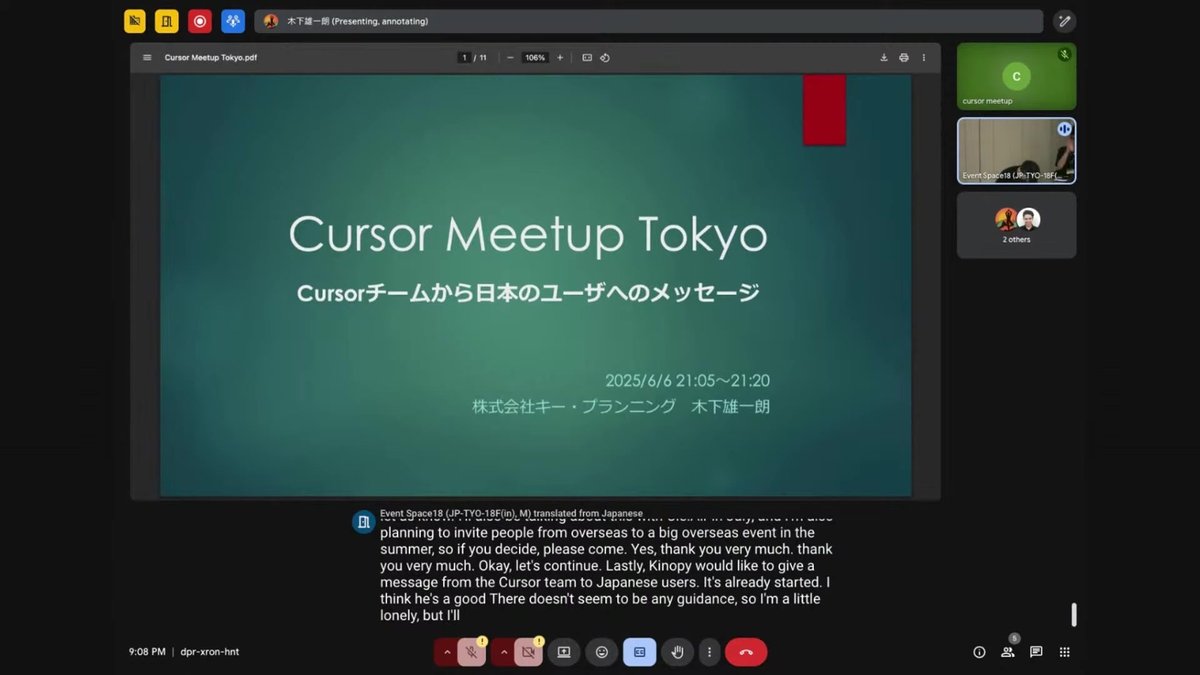Open the participants list
The height and width of the screenshot is (675, 1200).
(1008, 651)
